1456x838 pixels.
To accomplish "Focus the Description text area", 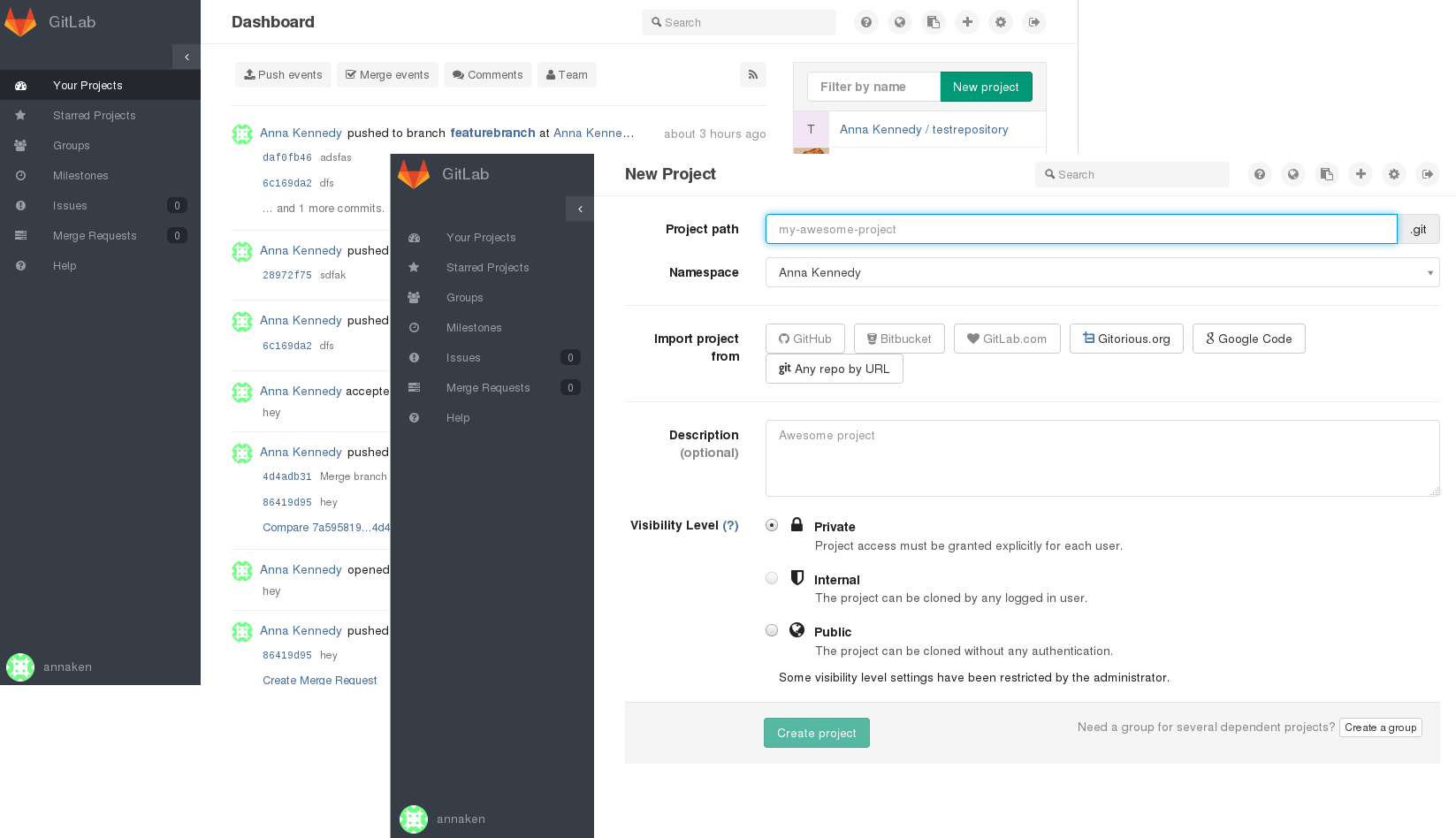I will click(1102, 458).
